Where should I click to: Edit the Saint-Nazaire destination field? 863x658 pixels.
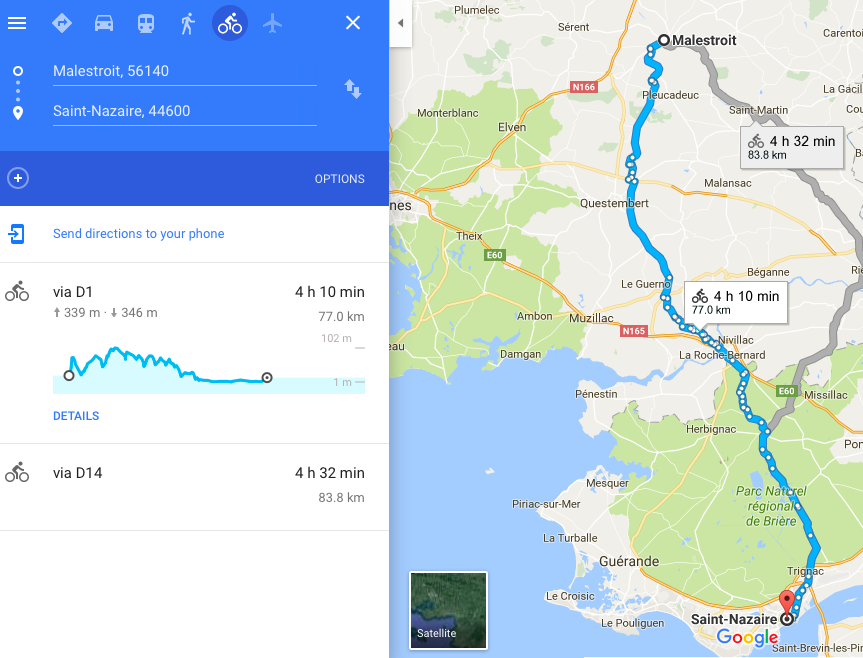[184, 111]
